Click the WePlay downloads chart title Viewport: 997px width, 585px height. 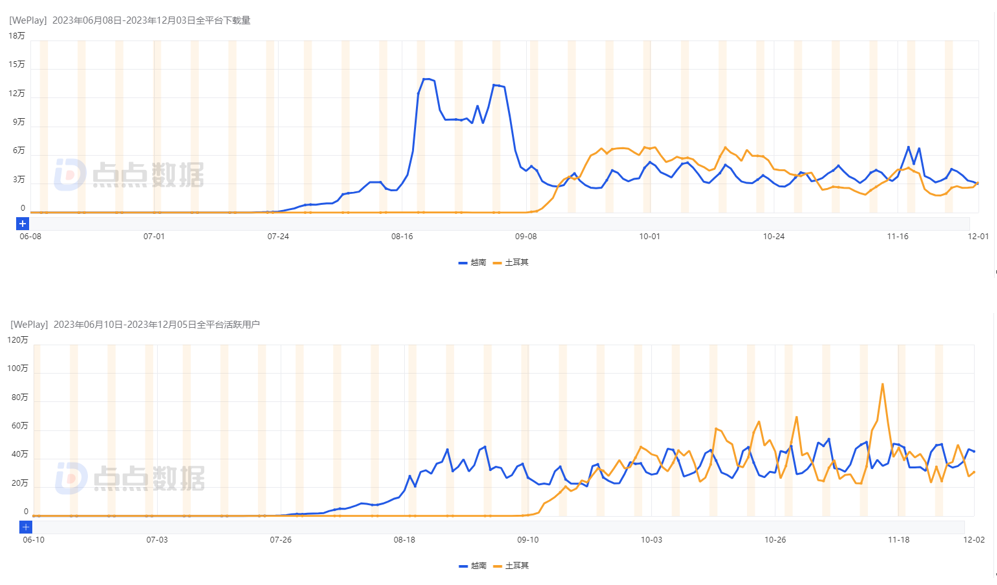[x=130, y=20]
